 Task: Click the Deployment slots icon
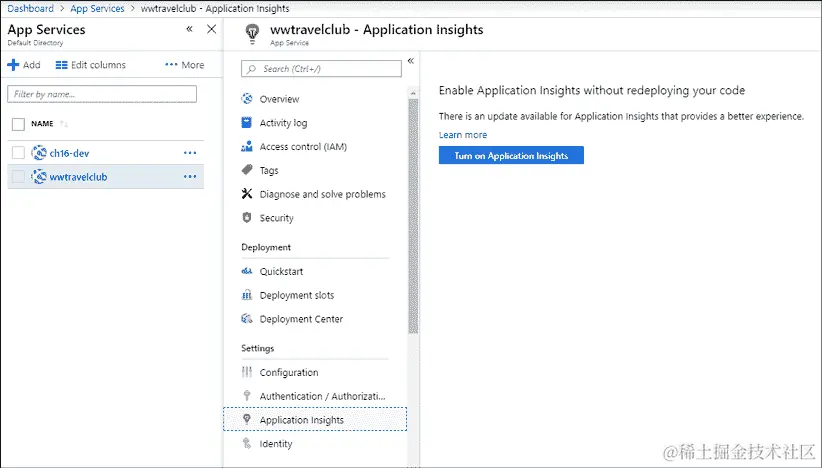(247, 295)
